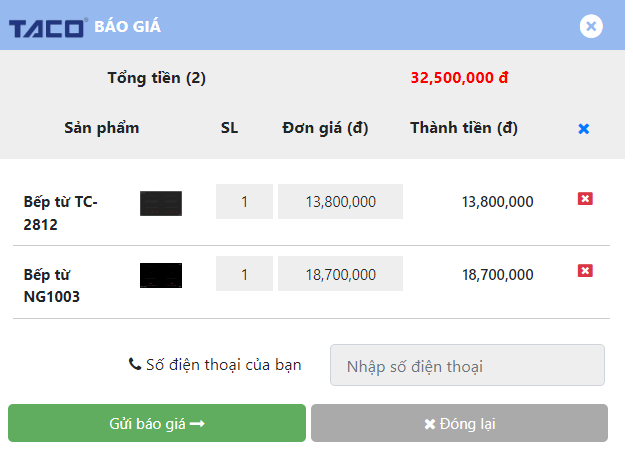Open the Bếp từ TC-2812 product thumbnail
The height and width of the screenshot is (465, 633).
[x=161, y=203]
